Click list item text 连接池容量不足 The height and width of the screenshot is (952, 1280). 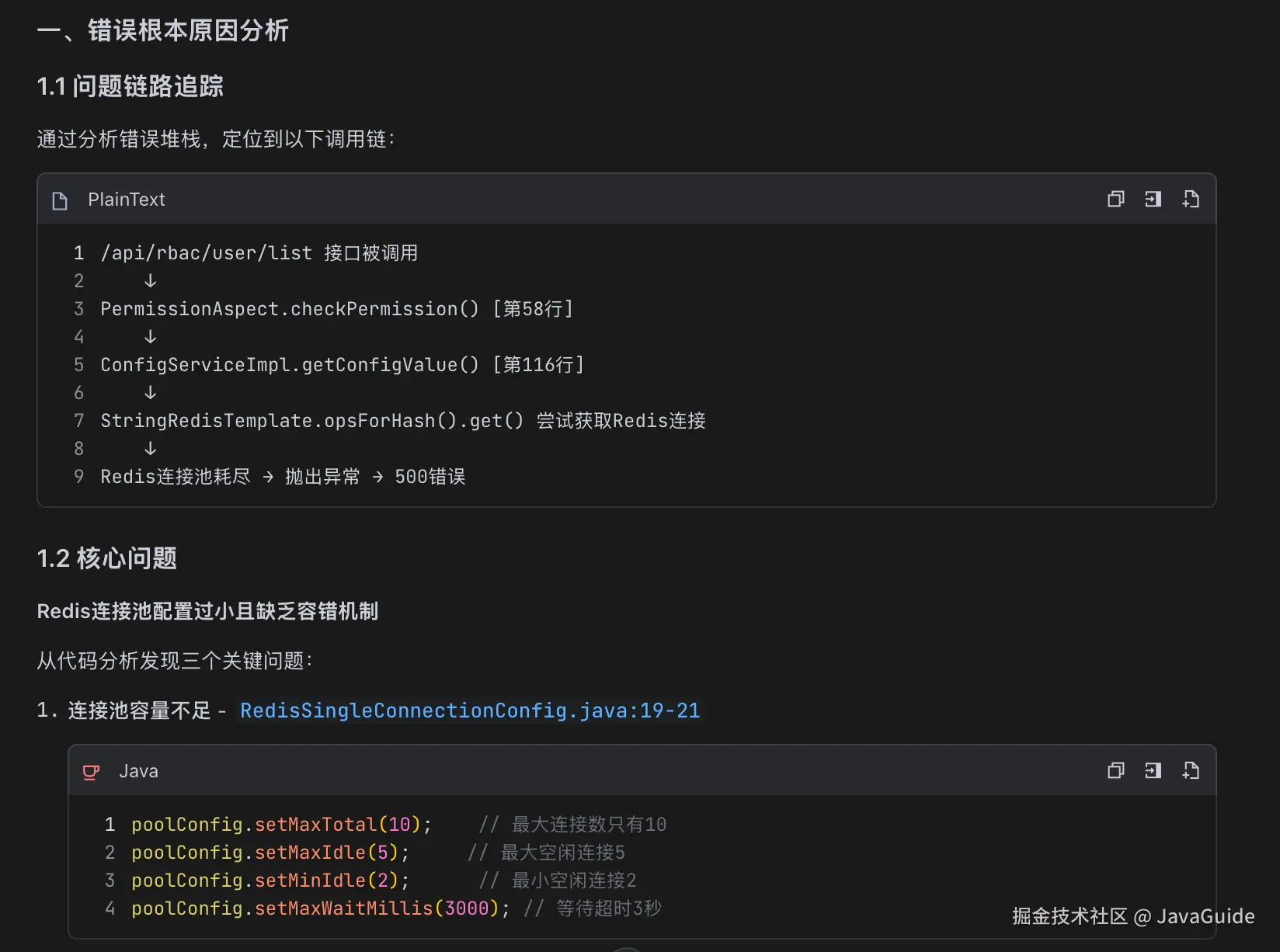pos(140,711)
